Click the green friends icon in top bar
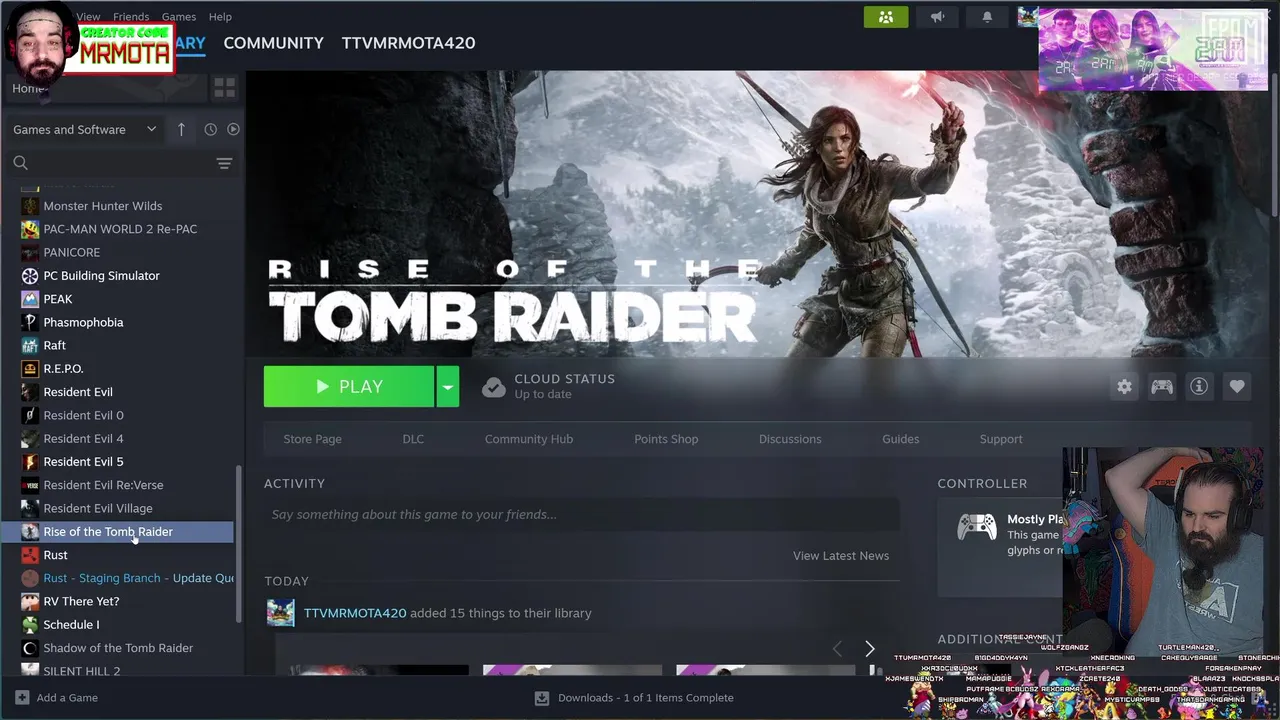 (x=886, y=17)
